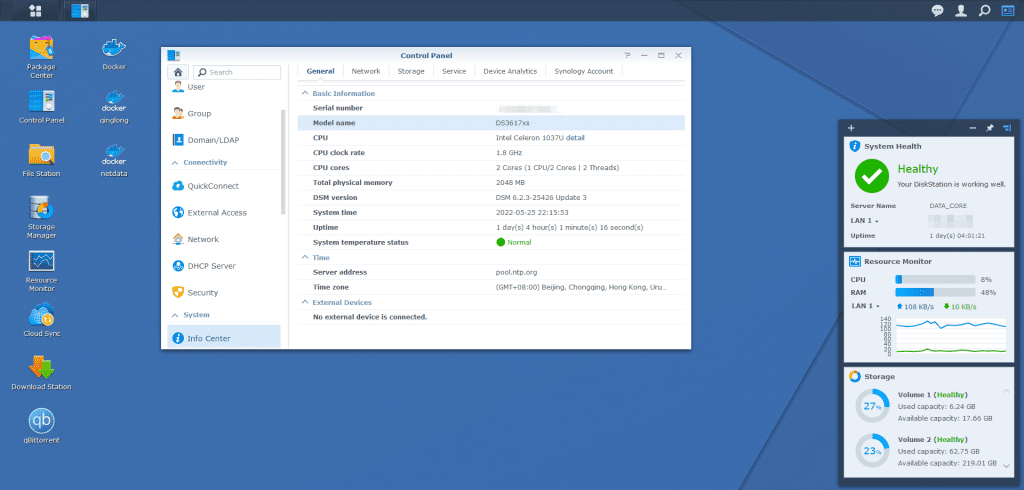
Task: Switch to the Network tab
Action: [366, 71]
